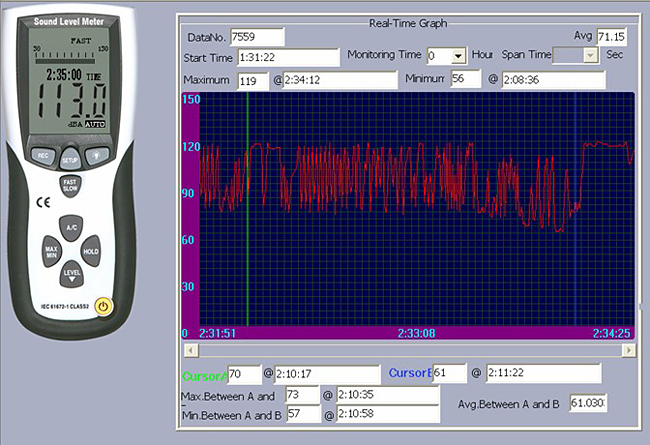
Task: Click the yellow power button
Action: click(x=102, y=308)
